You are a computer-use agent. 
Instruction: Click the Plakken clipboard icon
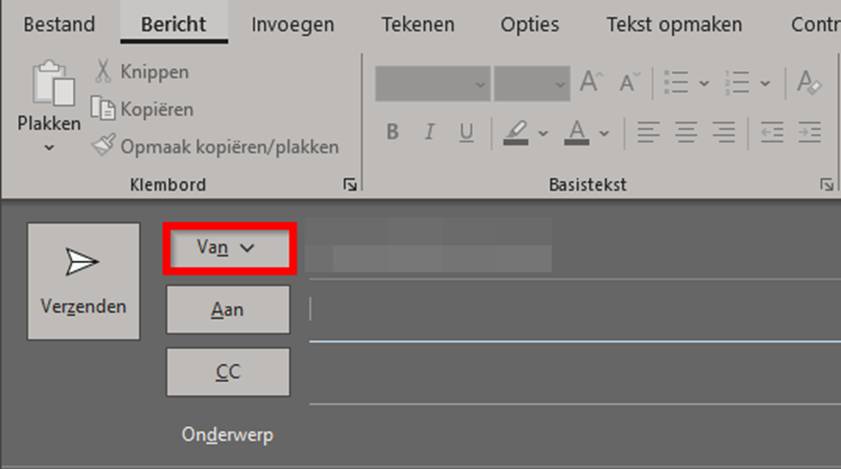pos(48,87)
